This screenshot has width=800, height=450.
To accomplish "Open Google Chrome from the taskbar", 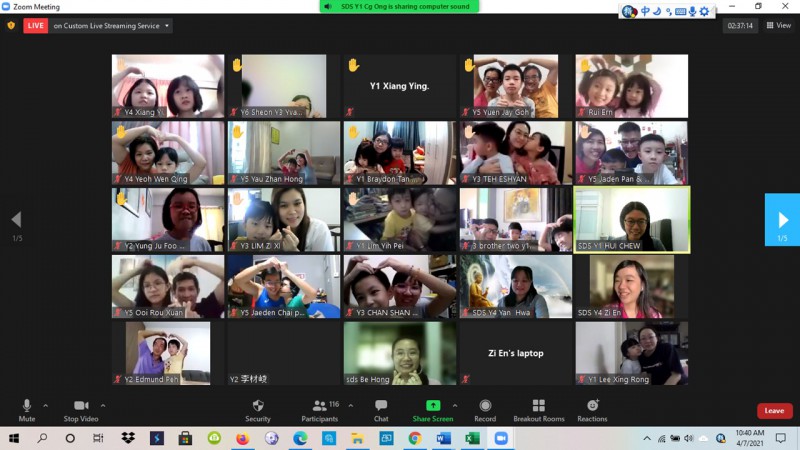I will pyautogui.click(x=414, y=438).
